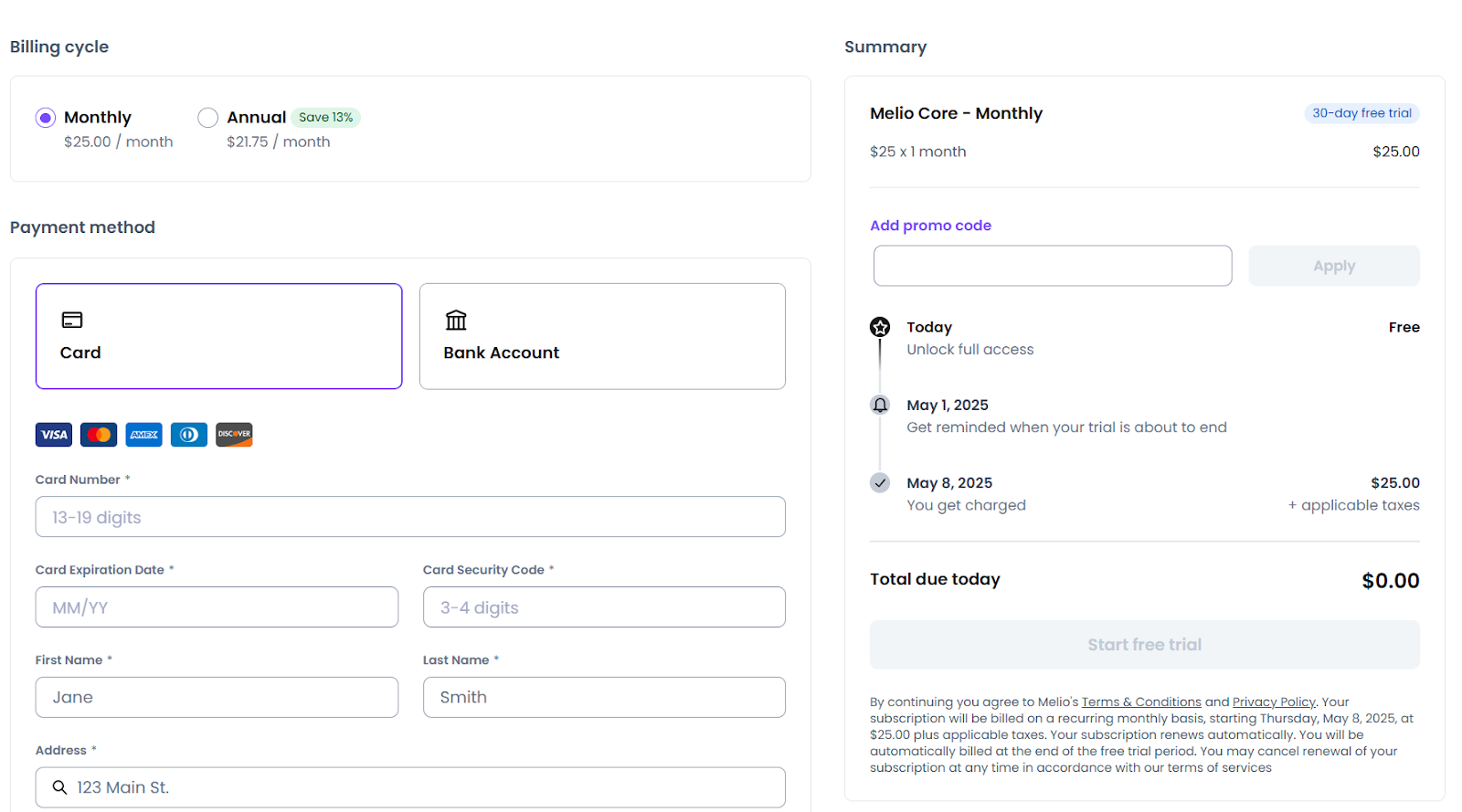
Task: Click the 'Unlock full access' text
Action: 970,350
